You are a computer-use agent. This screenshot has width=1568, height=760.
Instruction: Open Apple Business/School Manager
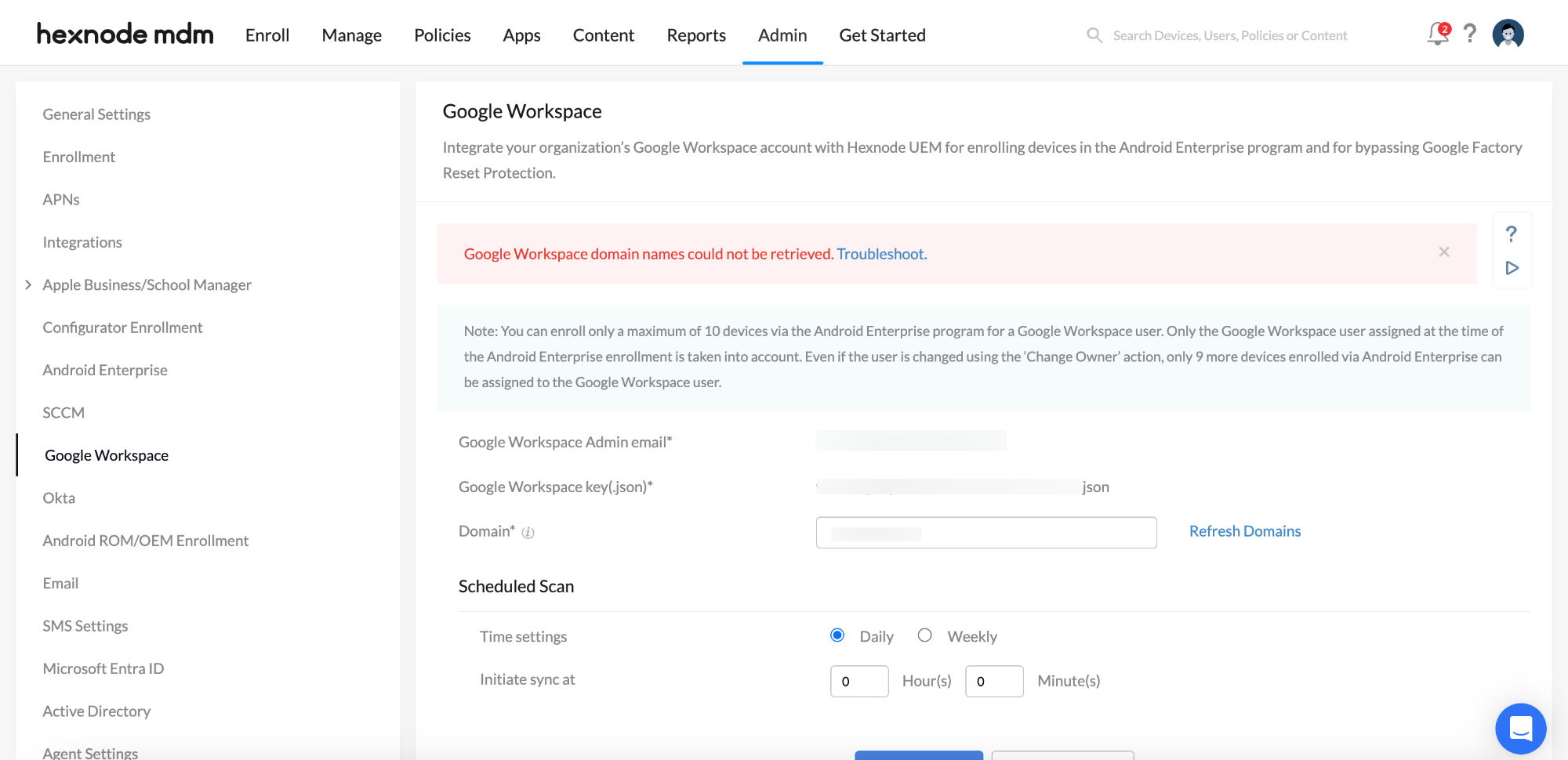click(x=147, y=285)
